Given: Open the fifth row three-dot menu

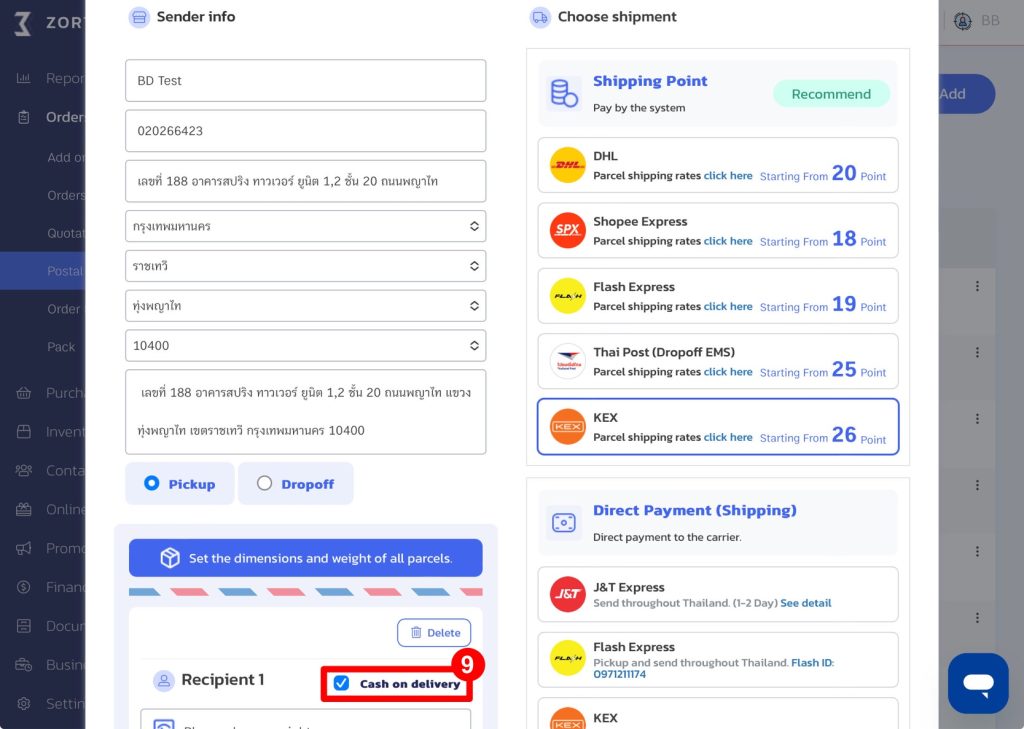Looking at the screenshot, I should pos(977,551).
